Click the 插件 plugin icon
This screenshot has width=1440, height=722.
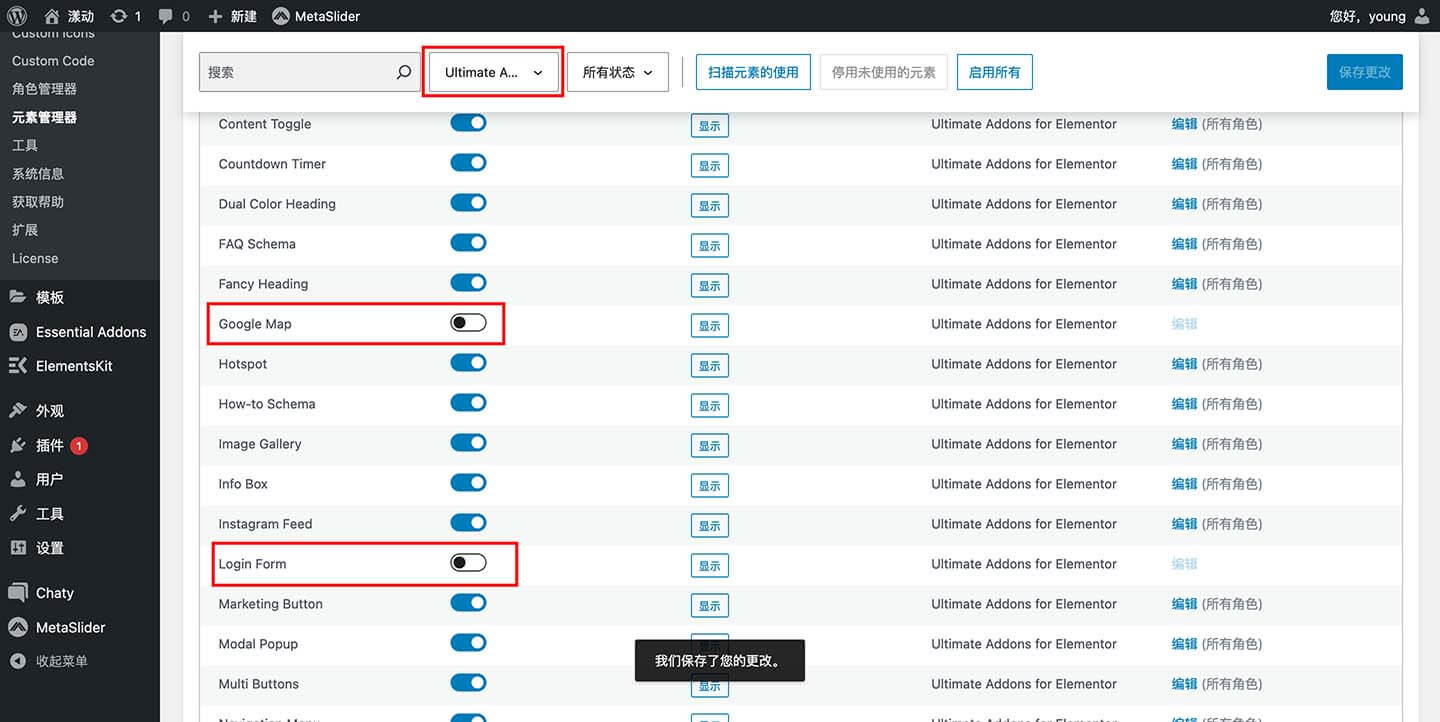18,445
